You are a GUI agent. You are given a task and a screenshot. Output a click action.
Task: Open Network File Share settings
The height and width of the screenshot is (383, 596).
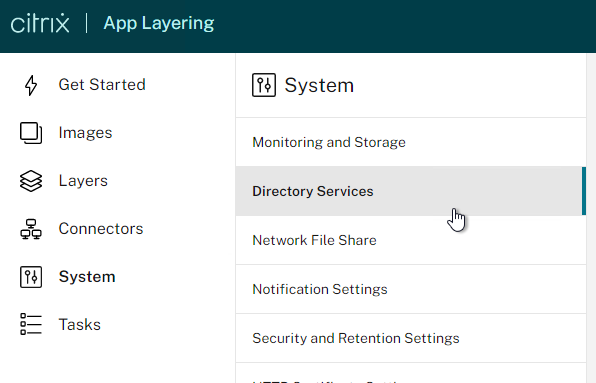click(x=411, y=240)
